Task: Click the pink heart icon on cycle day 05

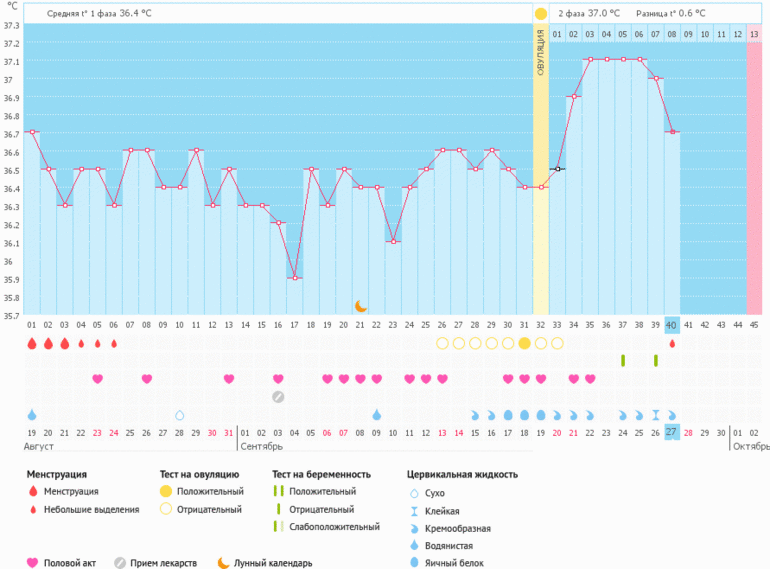Action: (x=97, y=379)
